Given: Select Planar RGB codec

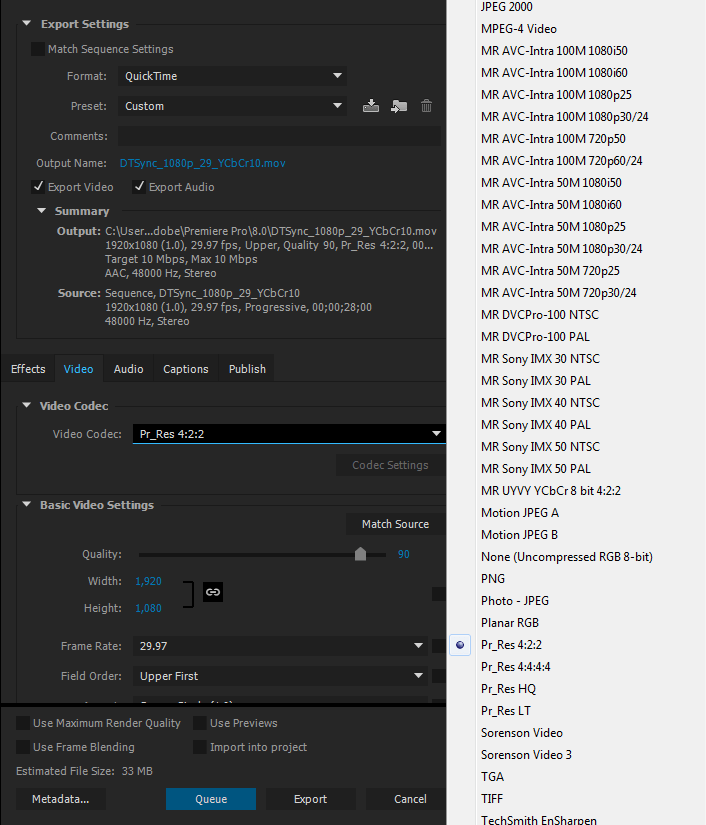Looking at the screenshot, I should point(510,623).
